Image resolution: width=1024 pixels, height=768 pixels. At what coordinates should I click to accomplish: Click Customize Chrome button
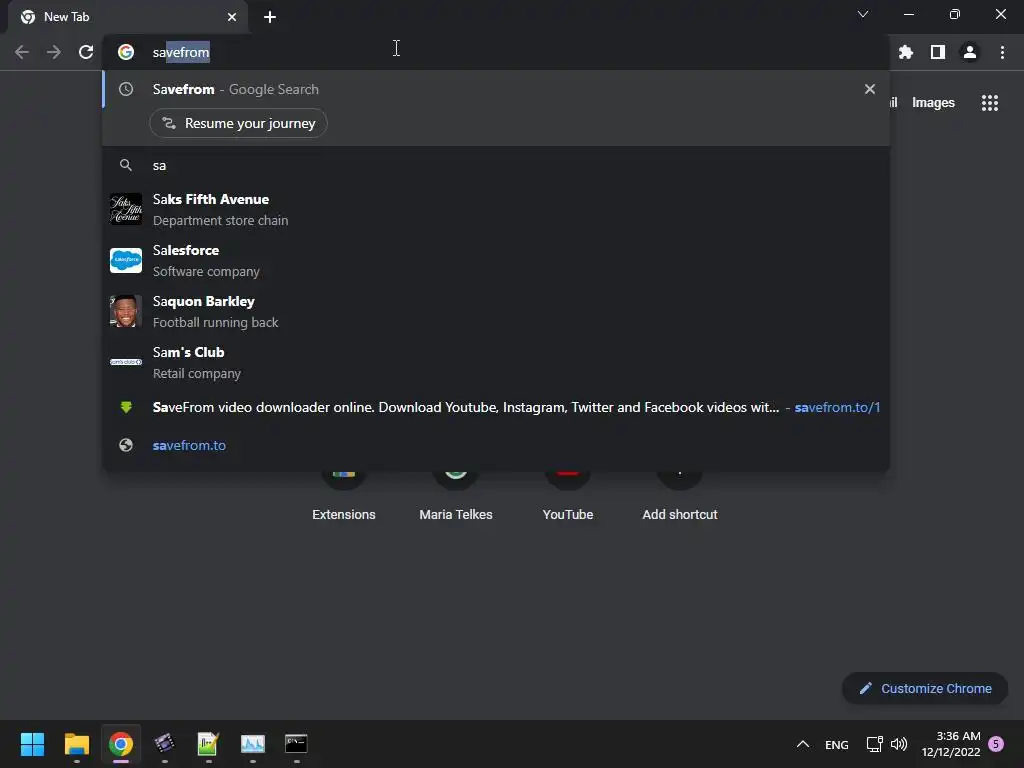click(x=925, y=688)
